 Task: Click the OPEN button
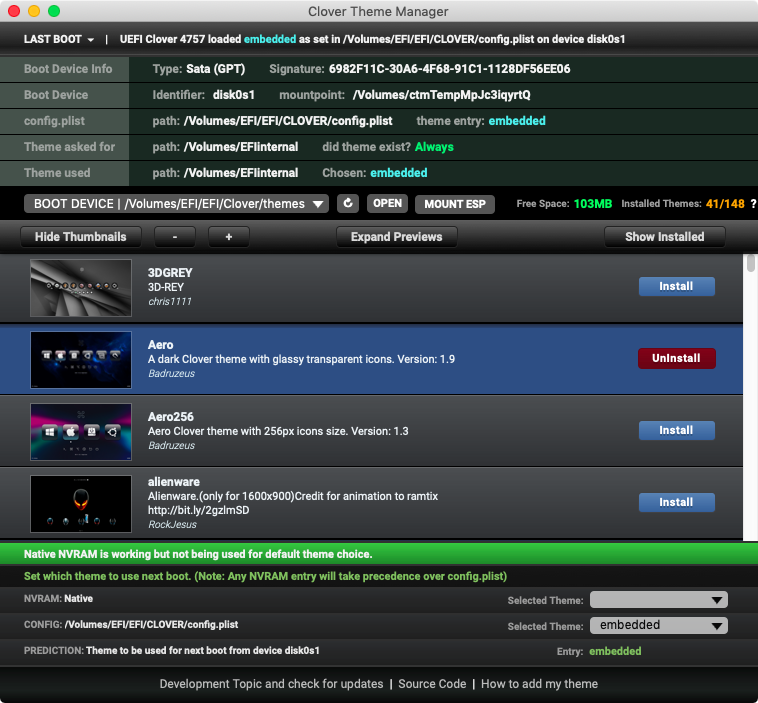pos(387,203)
